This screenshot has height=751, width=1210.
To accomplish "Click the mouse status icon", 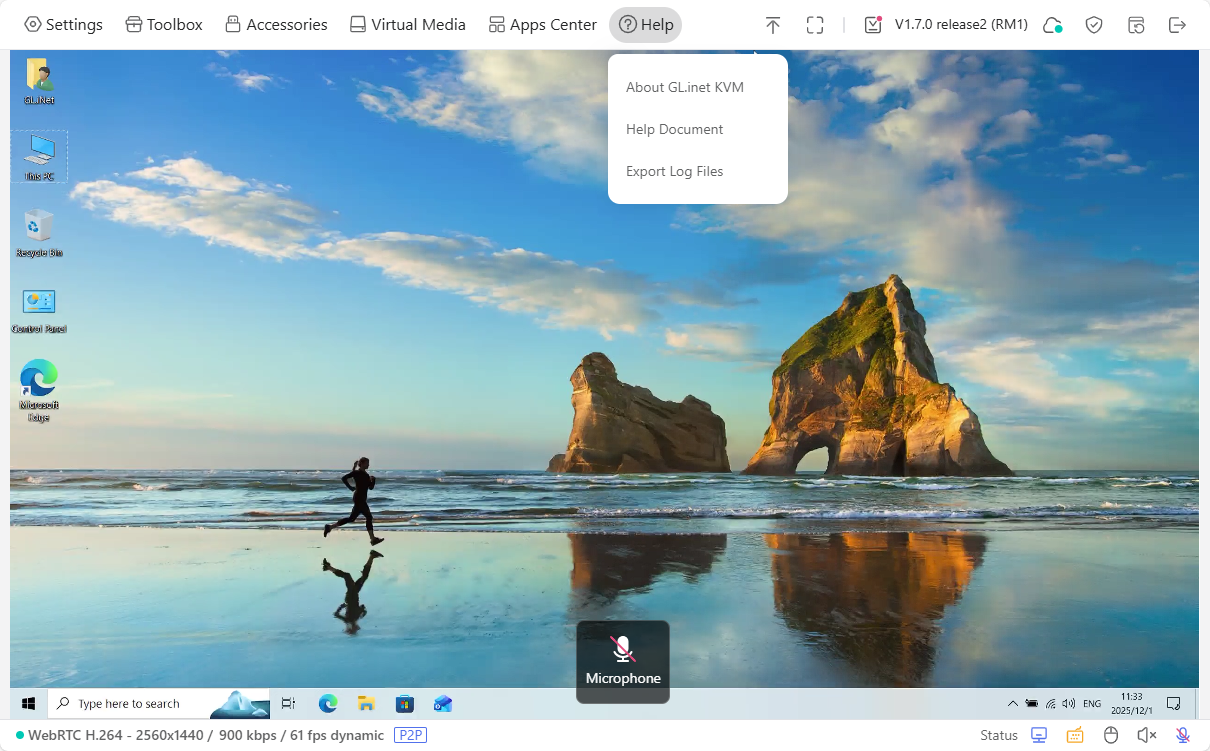I will point(1110,735).
